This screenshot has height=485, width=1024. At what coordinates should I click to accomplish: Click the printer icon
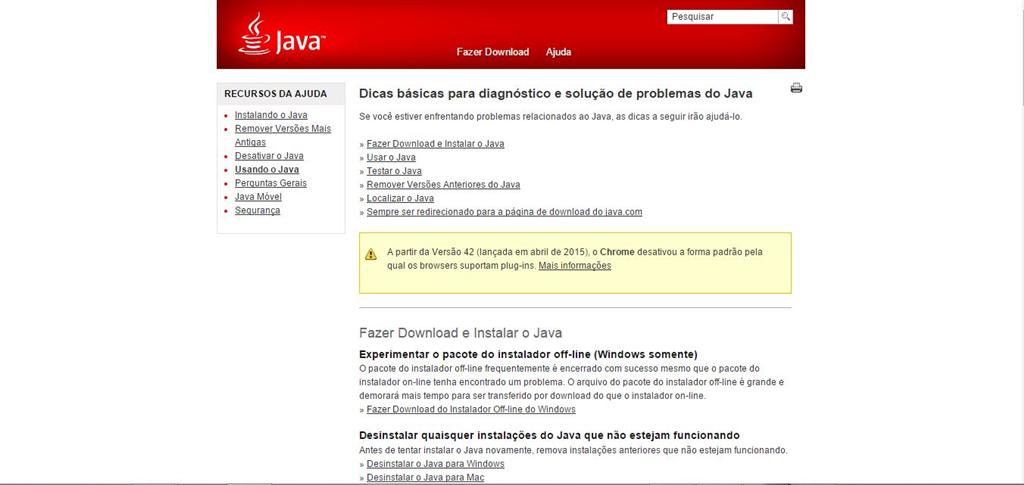(796, 88)
